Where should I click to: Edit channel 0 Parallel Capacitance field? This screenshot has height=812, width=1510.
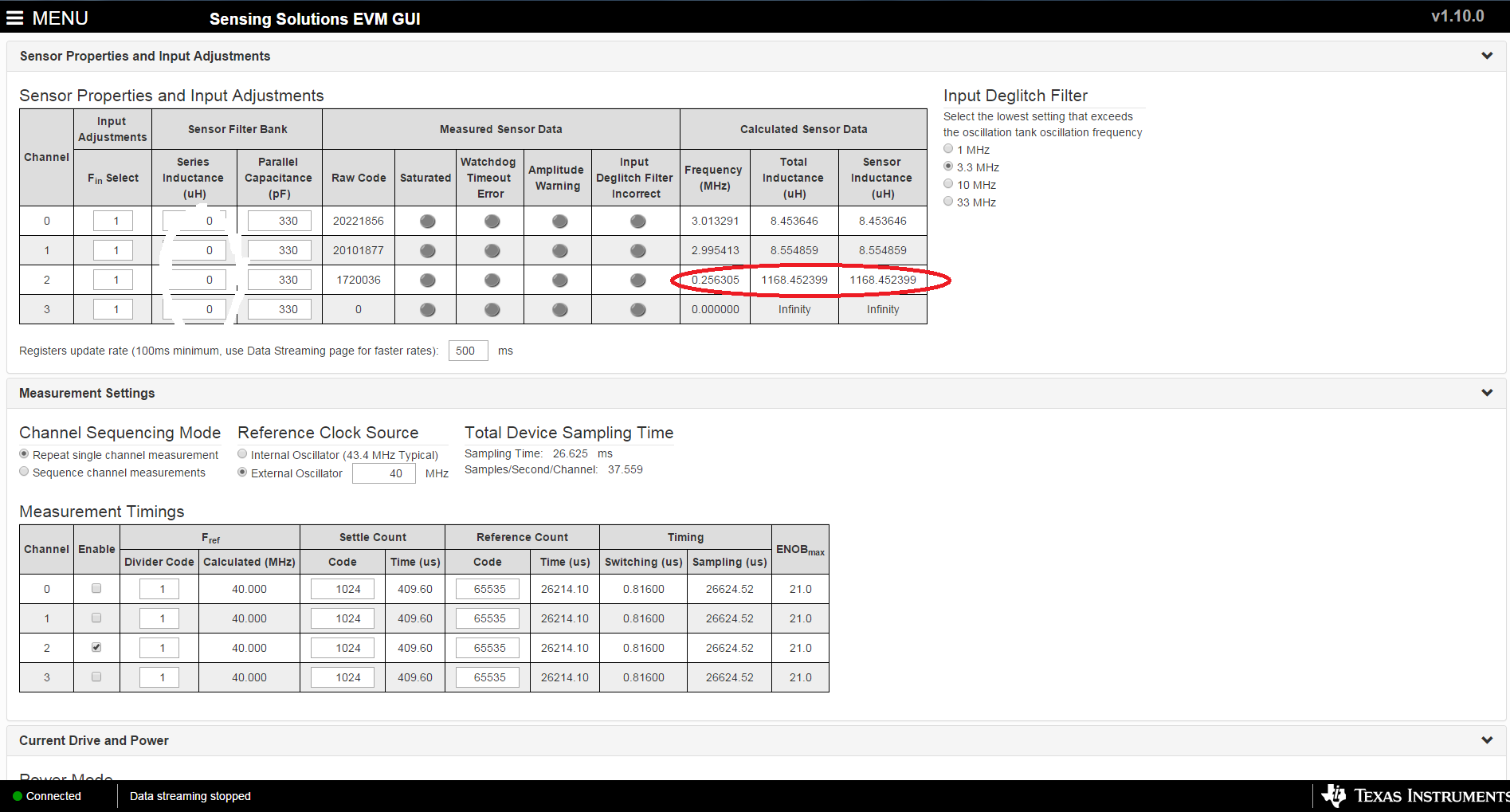279,221
